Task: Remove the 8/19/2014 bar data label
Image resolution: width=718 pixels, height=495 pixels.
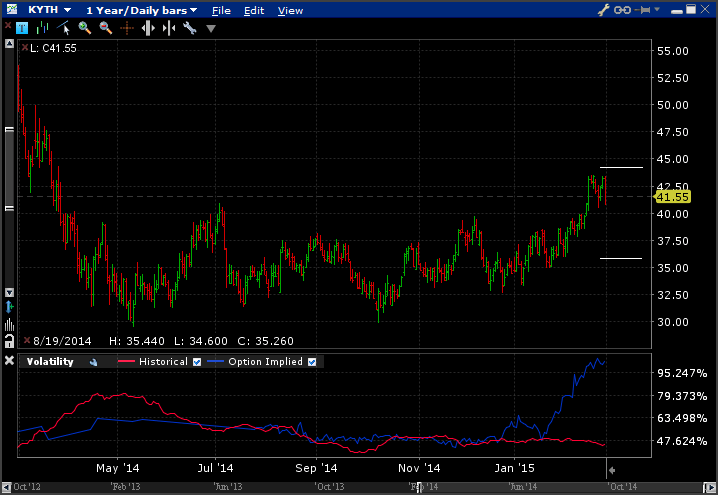Action: 27,340
